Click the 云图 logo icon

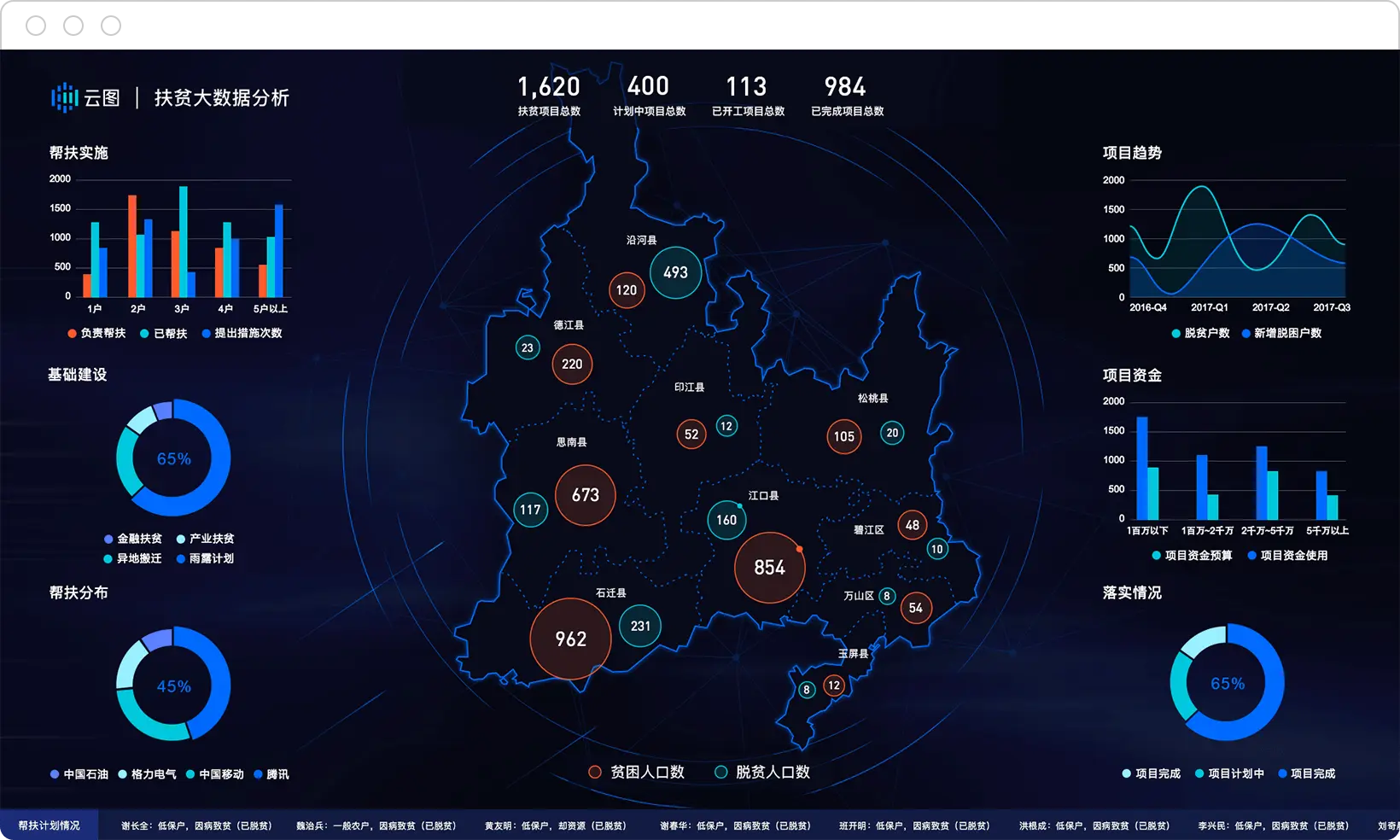(65, 98)
